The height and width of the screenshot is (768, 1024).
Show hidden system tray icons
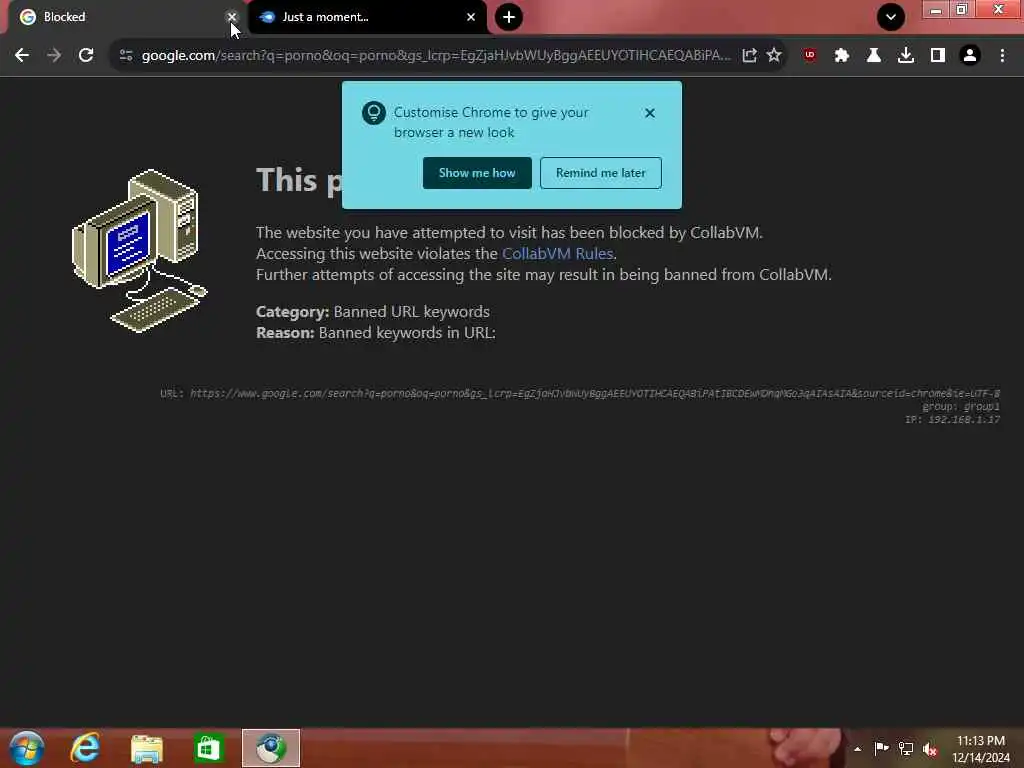pyautogui.click(x=857, y=749)
